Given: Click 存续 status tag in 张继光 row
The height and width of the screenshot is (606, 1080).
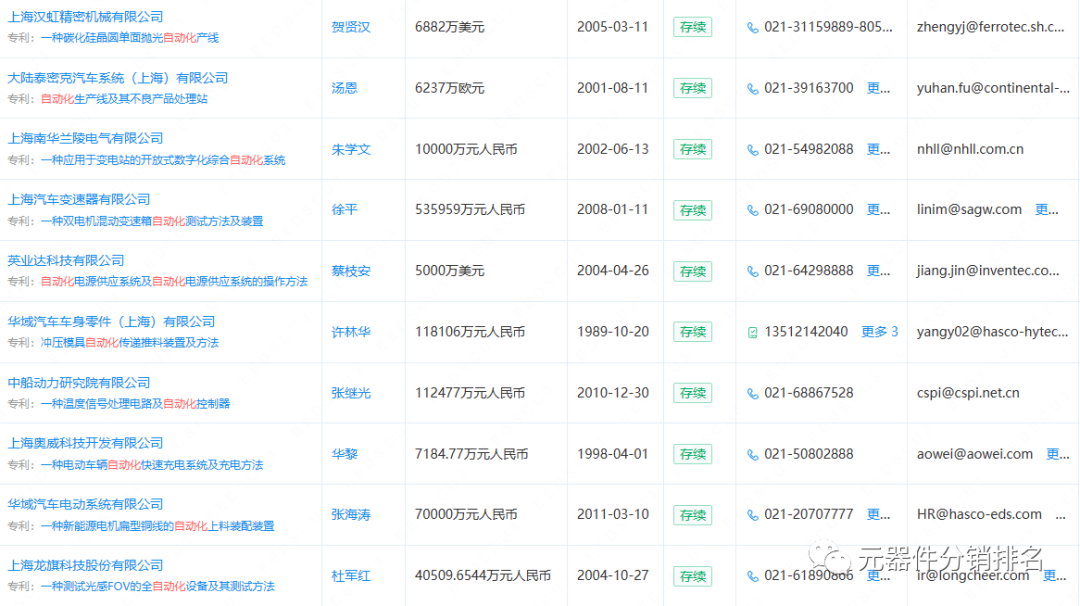Looking at the screenshot, I should 692,393.
